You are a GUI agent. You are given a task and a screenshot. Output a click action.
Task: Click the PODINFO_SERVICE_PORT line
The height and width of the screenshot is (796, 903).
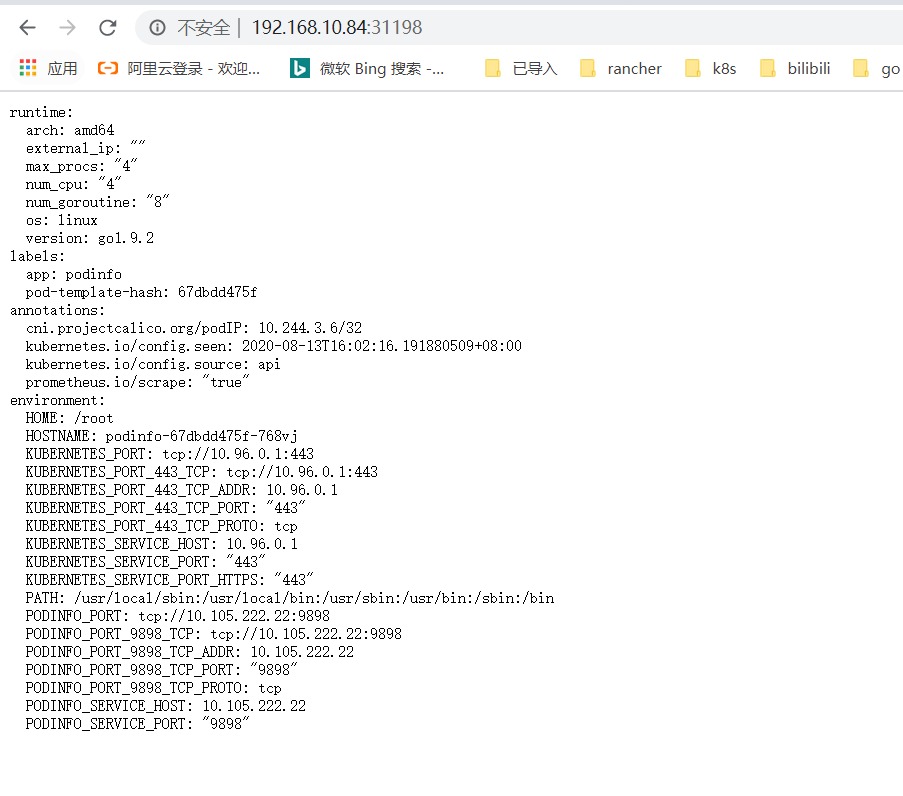point(137,723)
